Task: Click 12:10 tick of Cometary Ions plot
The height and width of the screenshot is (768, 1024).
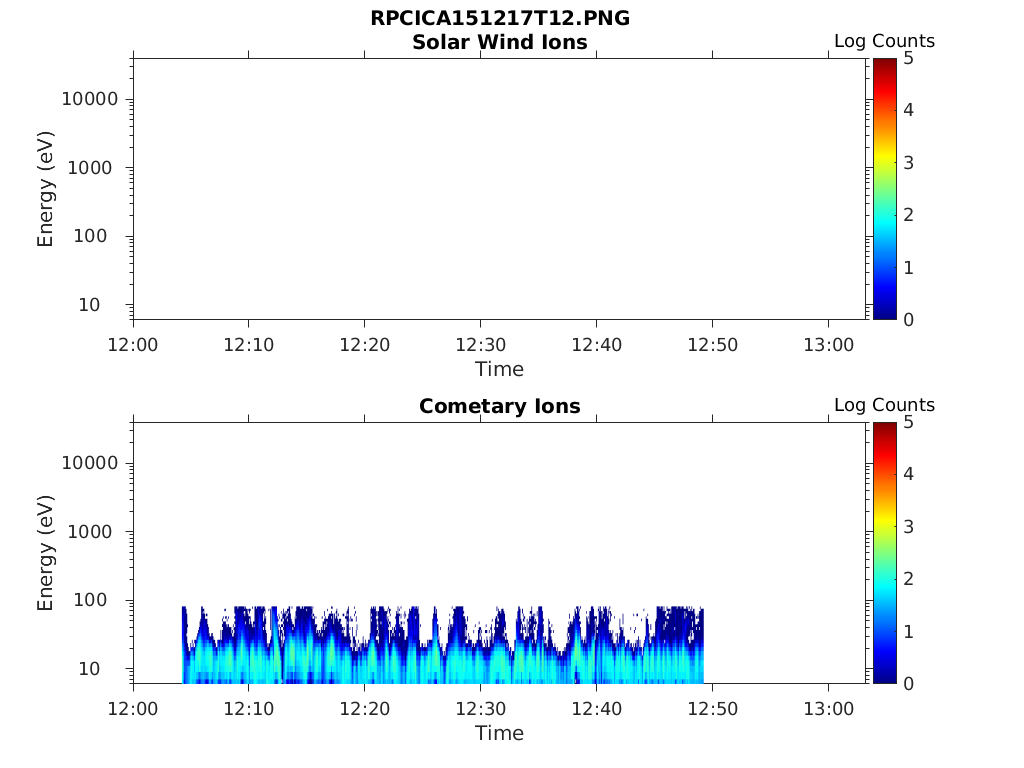Action: (x=249, y=709)
